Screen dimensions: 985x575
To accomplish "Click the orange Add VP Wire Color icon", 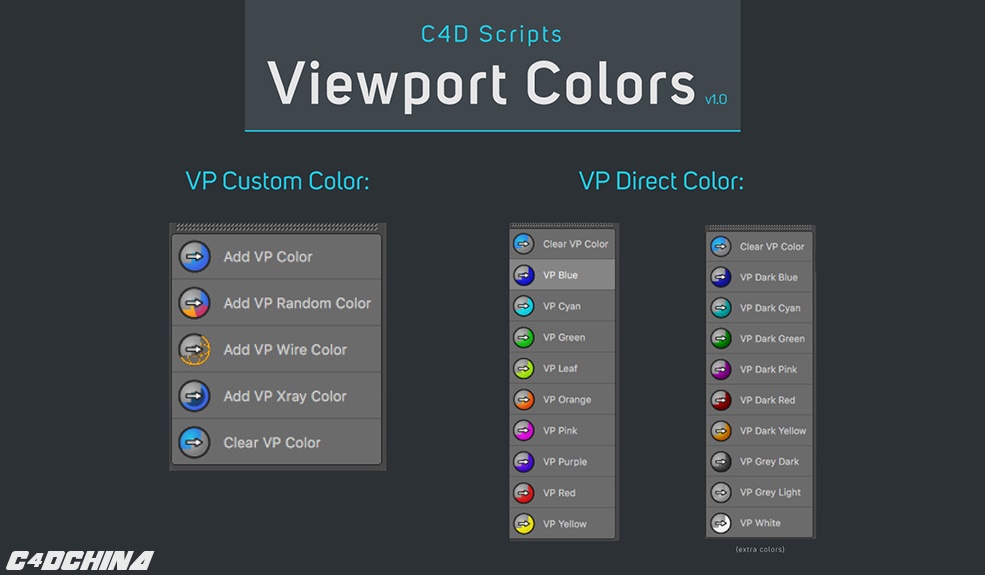I will [194, 349].
